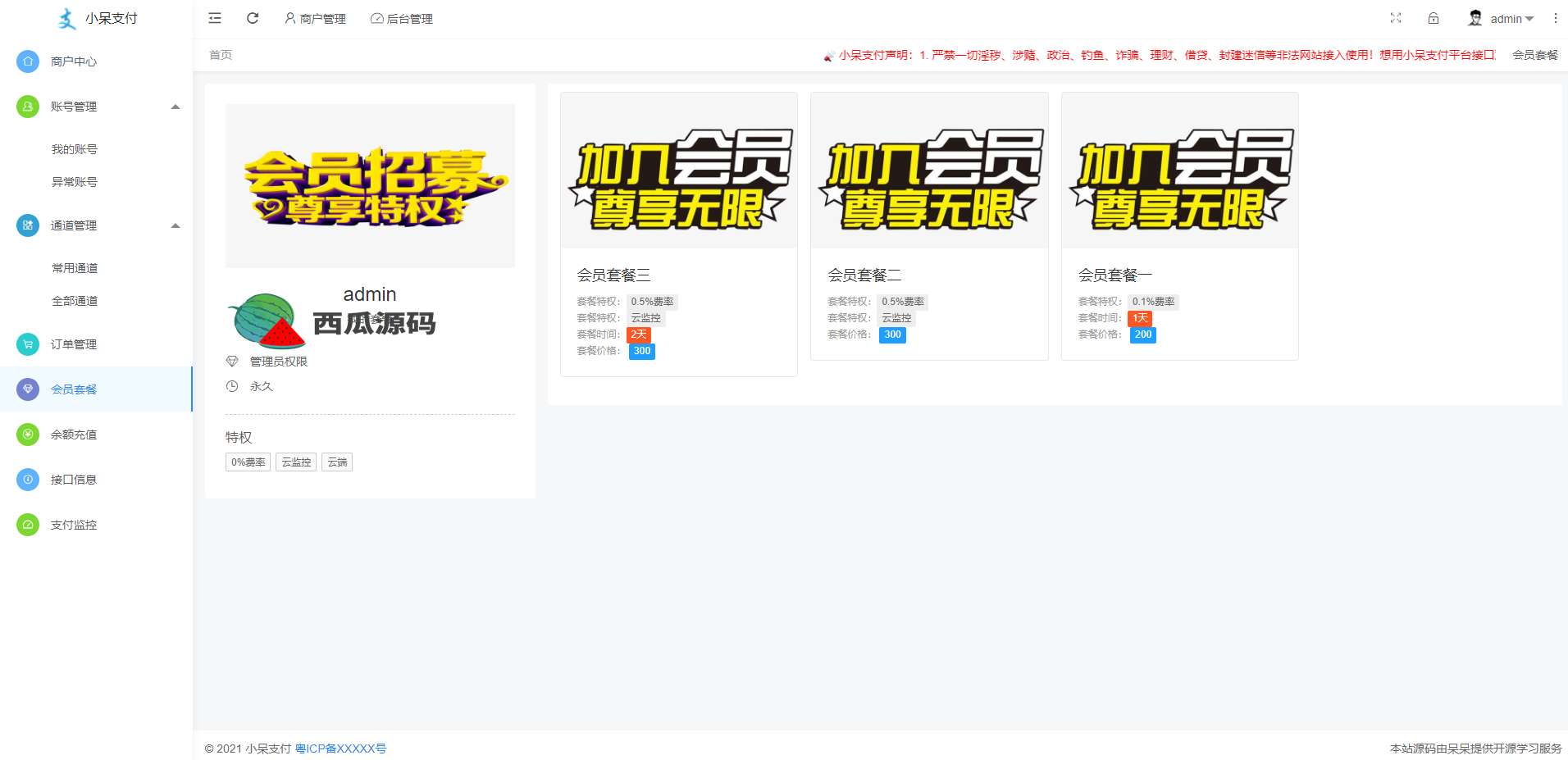Select 会员套餐 in sidebar
The height and width of the screenshot is (760, 1568).
click(96, 389)
